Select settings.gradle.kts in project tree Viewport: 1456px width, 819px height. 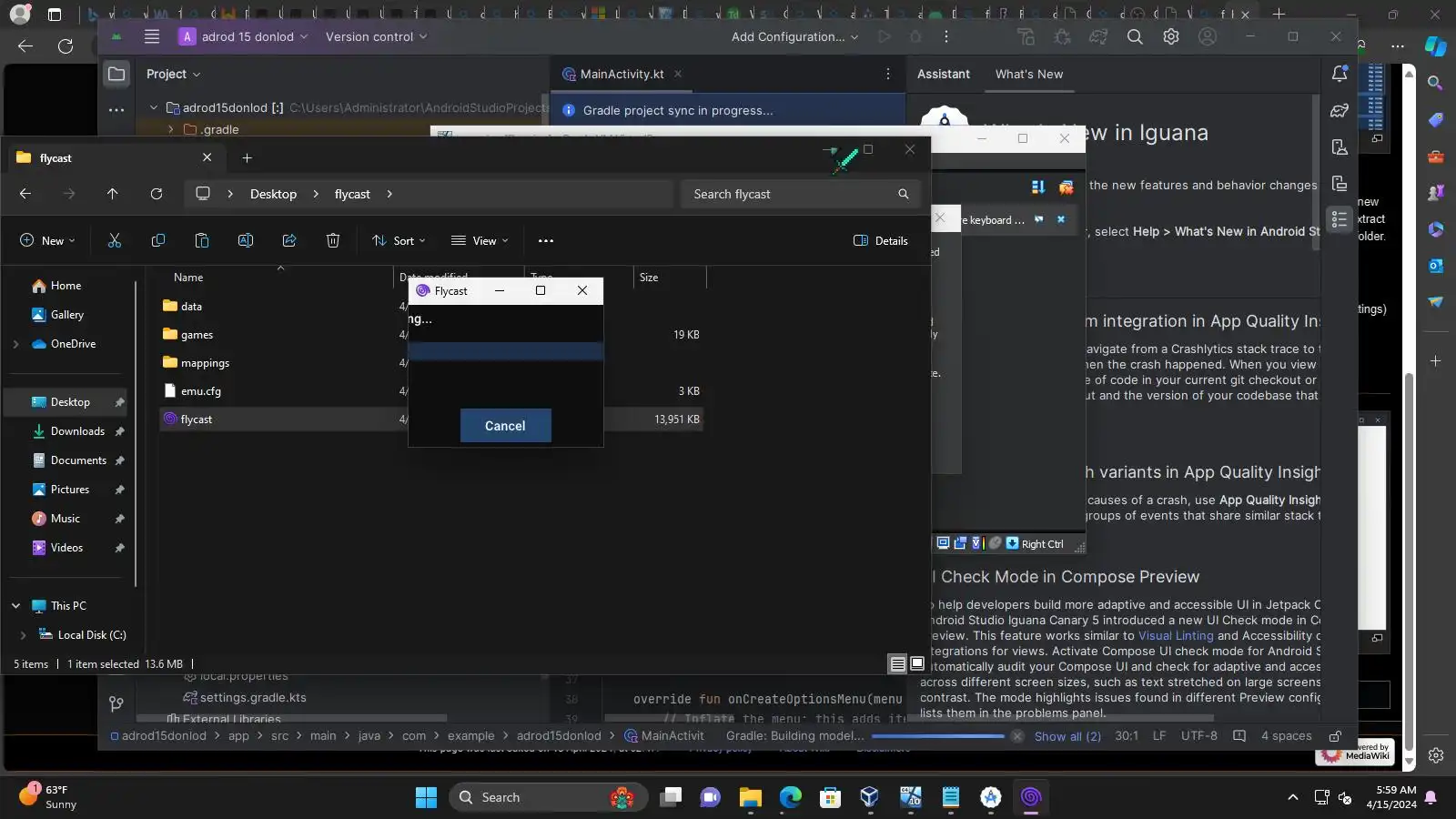[253, 698]
